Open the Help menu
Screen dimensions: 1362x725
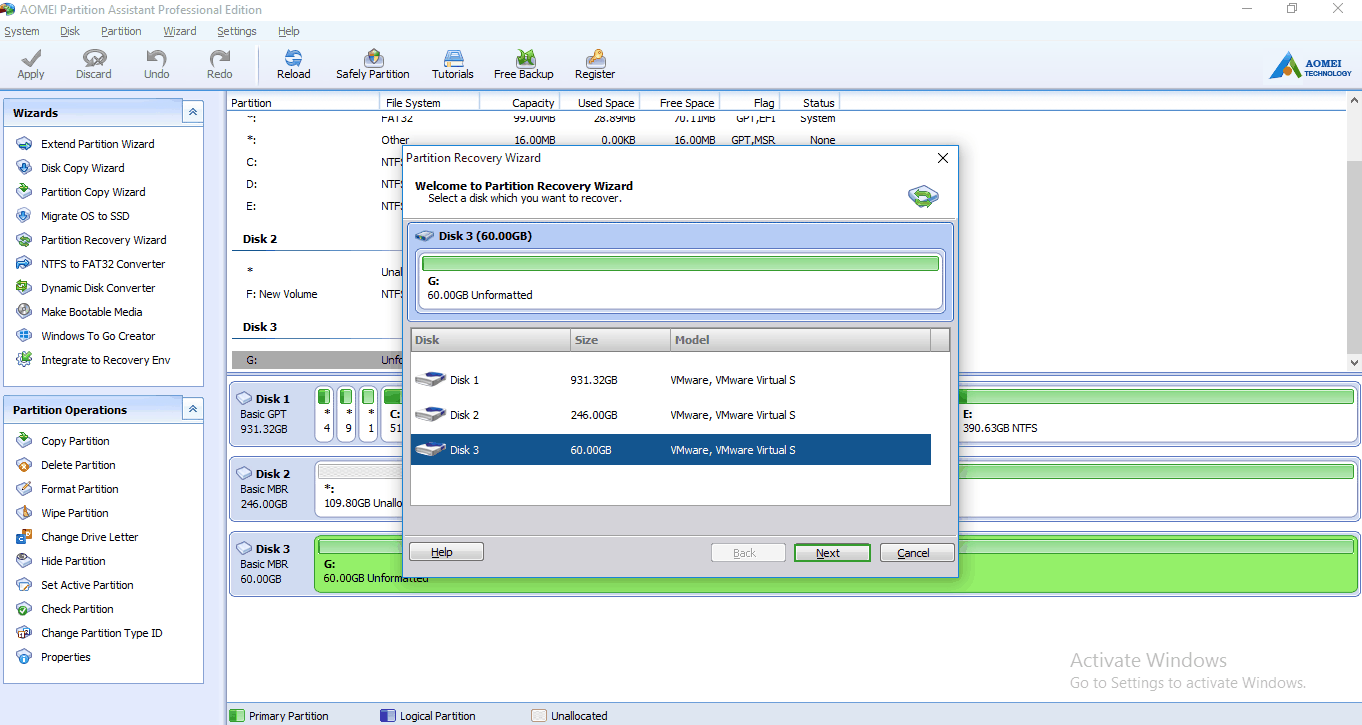(289, 31)
